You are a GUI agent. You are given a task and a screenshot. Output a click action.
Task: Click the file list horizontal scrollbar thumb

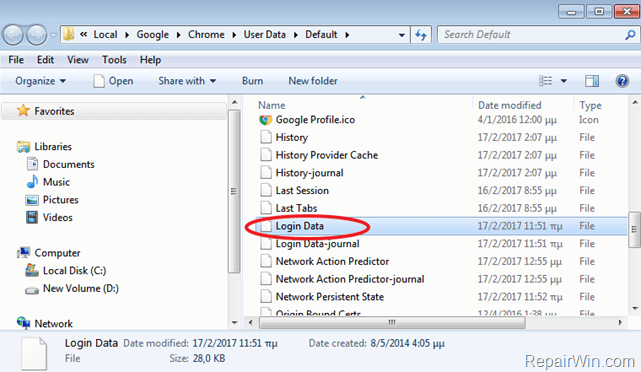(392, 323)
